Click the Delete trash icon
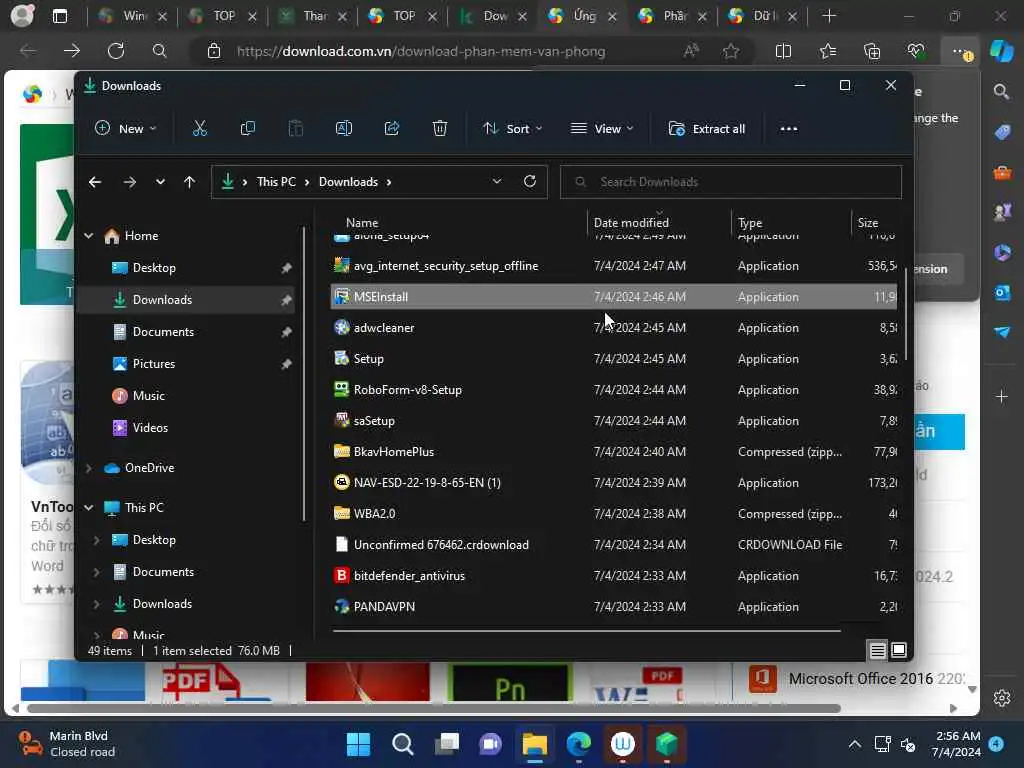Screen dimensions: 1024x768 click(440, 129)
